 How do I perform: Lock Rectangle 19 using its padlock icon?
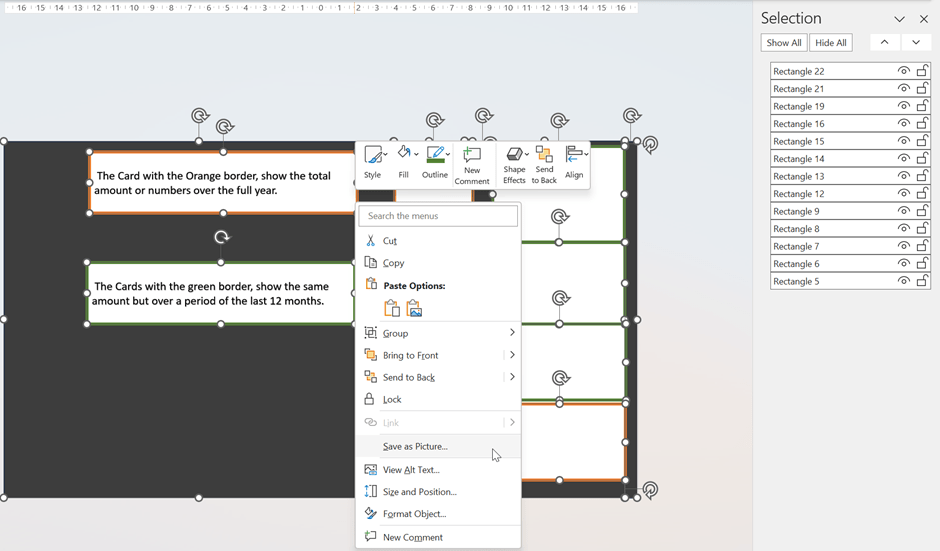point(923,106)
